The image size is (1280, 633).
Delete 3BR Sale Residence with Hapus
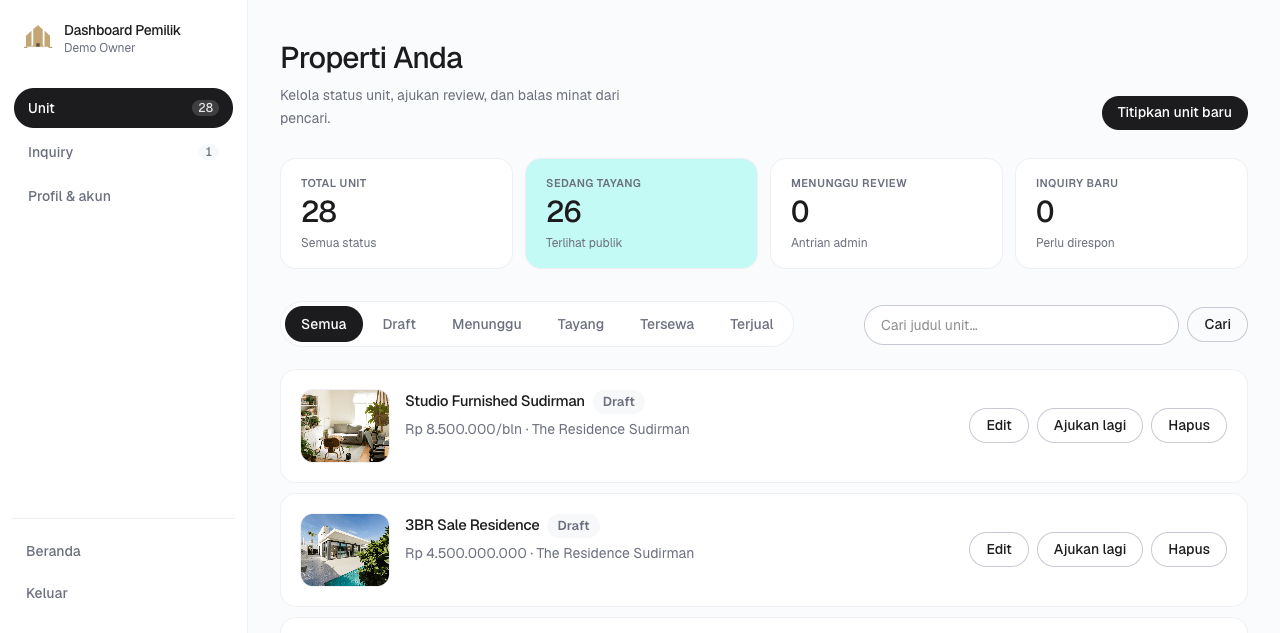1189,549
